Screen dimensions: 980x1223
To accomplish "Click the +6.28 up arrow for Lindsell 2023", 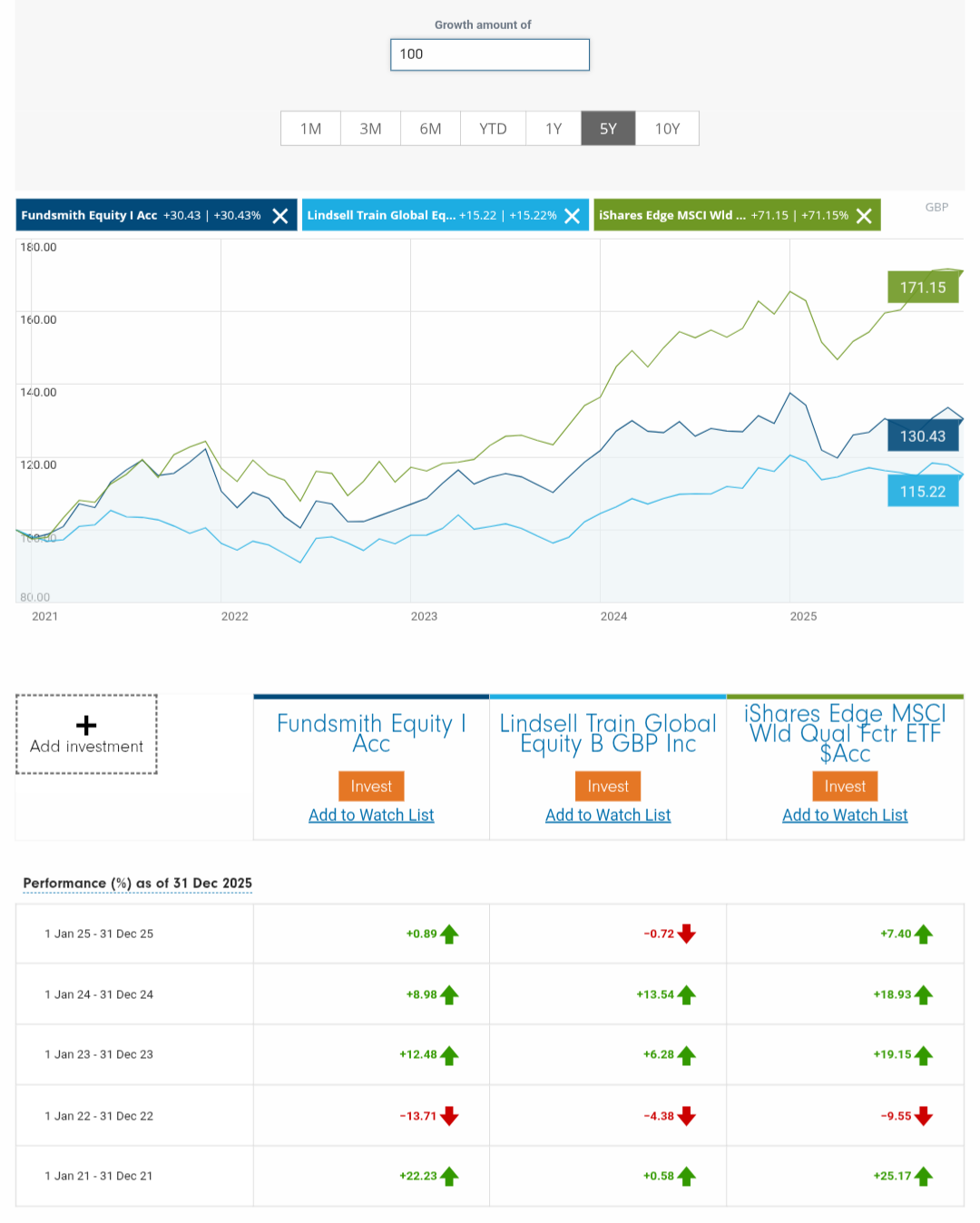I will click(x=687, y=1055).
